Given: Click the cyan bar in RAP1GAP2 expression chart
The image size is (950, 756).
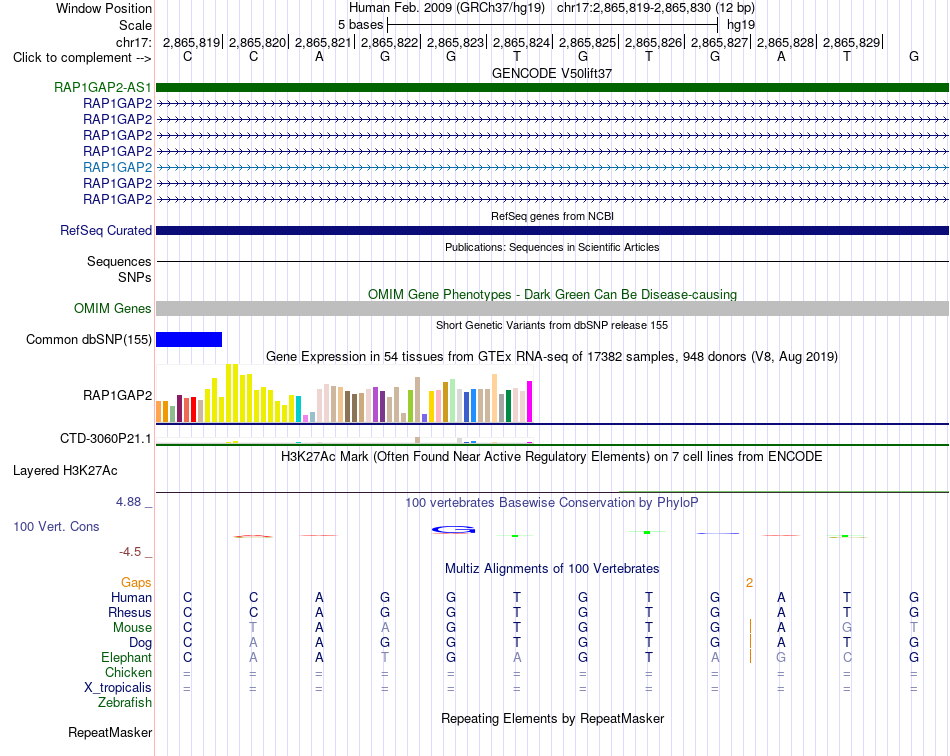Looking at the screenshot, I should (x=299, y=409).
